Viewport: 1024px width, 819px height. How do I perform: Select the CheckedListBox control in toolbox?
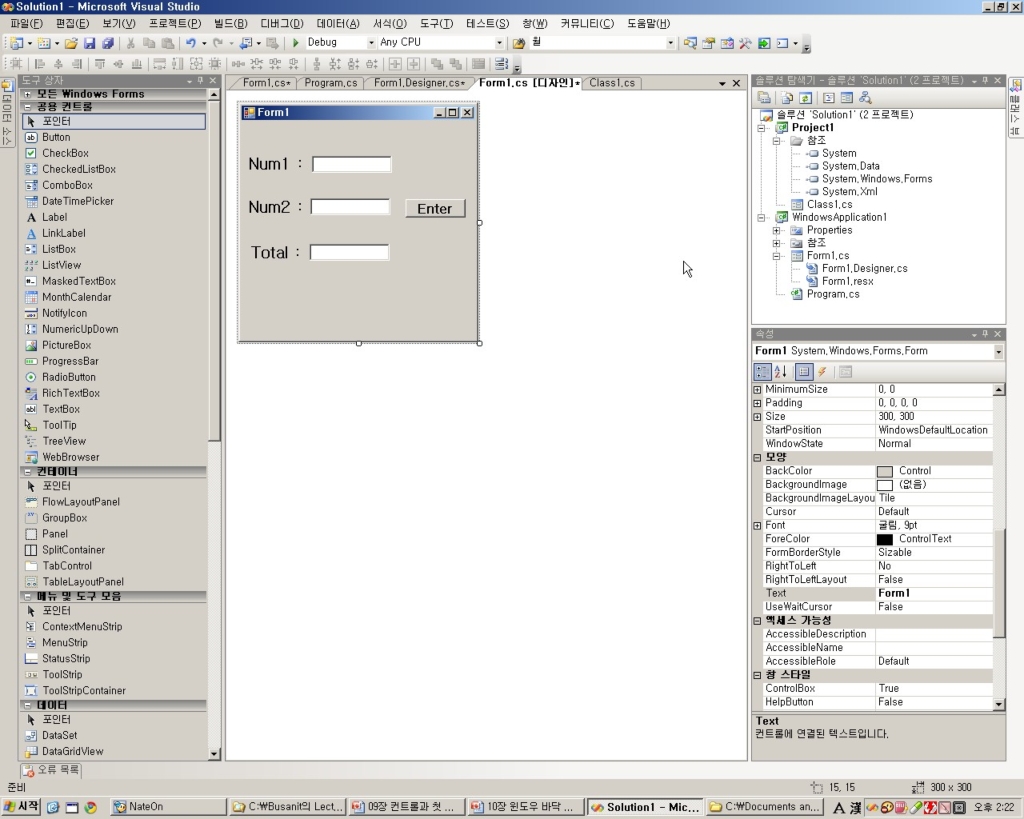(x=79, y=169)
